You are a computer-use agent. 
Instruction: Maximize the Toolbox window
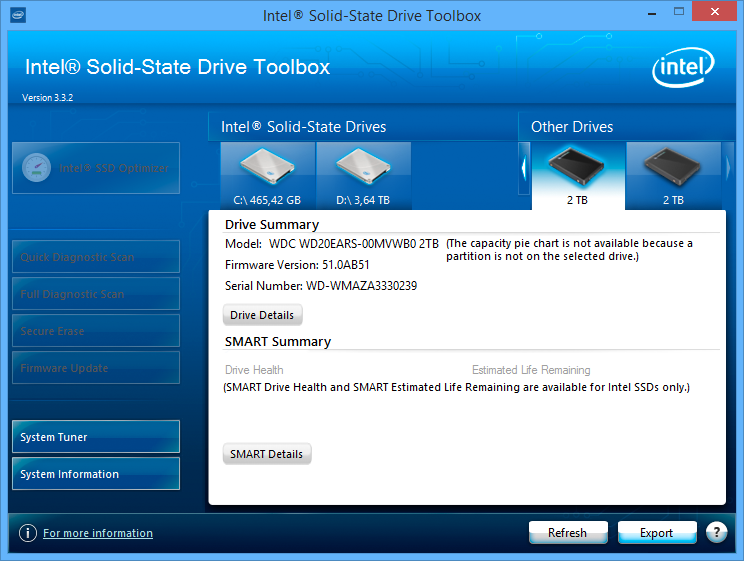679,12
